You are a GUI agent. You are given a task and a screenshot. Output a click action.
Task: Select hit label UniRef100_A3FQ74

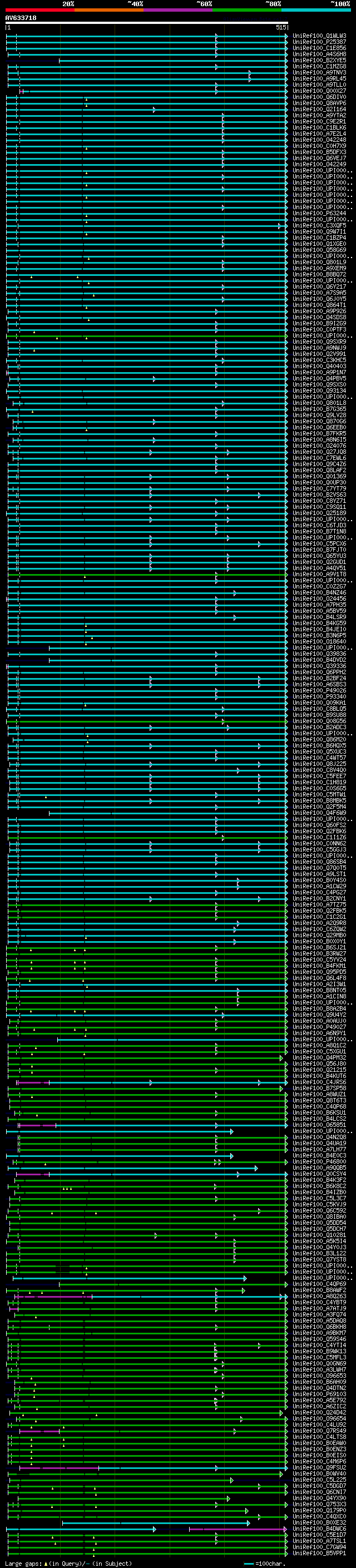coord(319,1315)
